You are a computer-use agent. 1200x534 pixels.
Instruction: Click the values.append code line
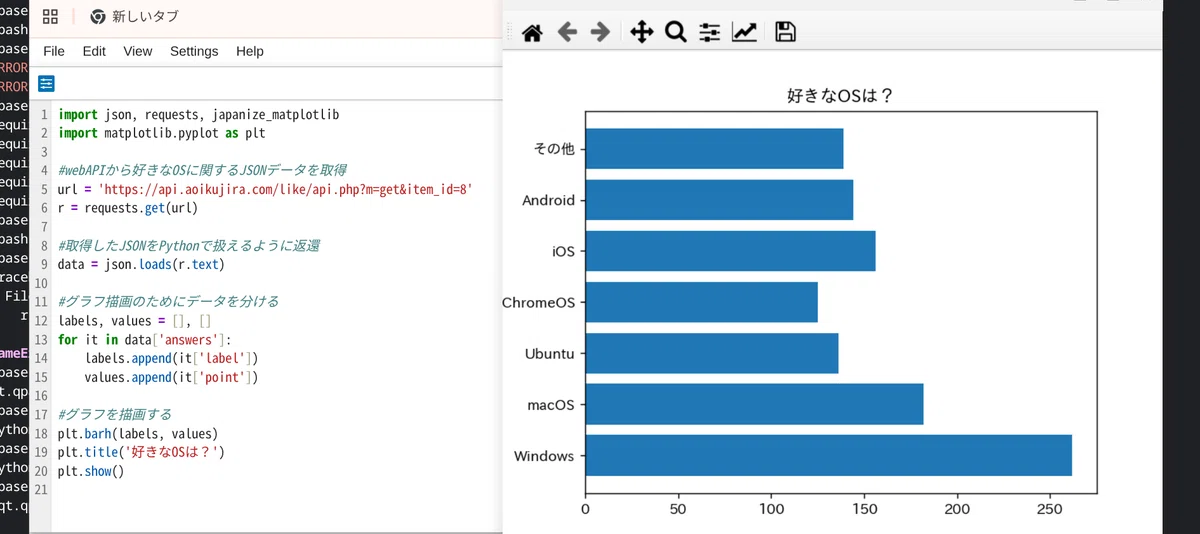[172, 377]
